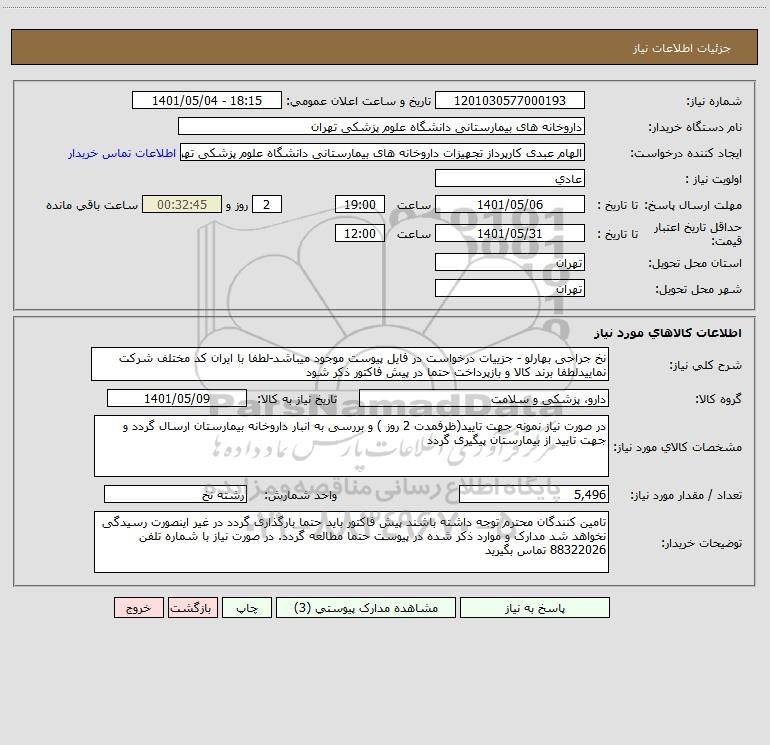The image size is (770, 745).
Task: Click the گروه کالا field دارو، پزشکی و سلامت
Action: coord(484,398)
